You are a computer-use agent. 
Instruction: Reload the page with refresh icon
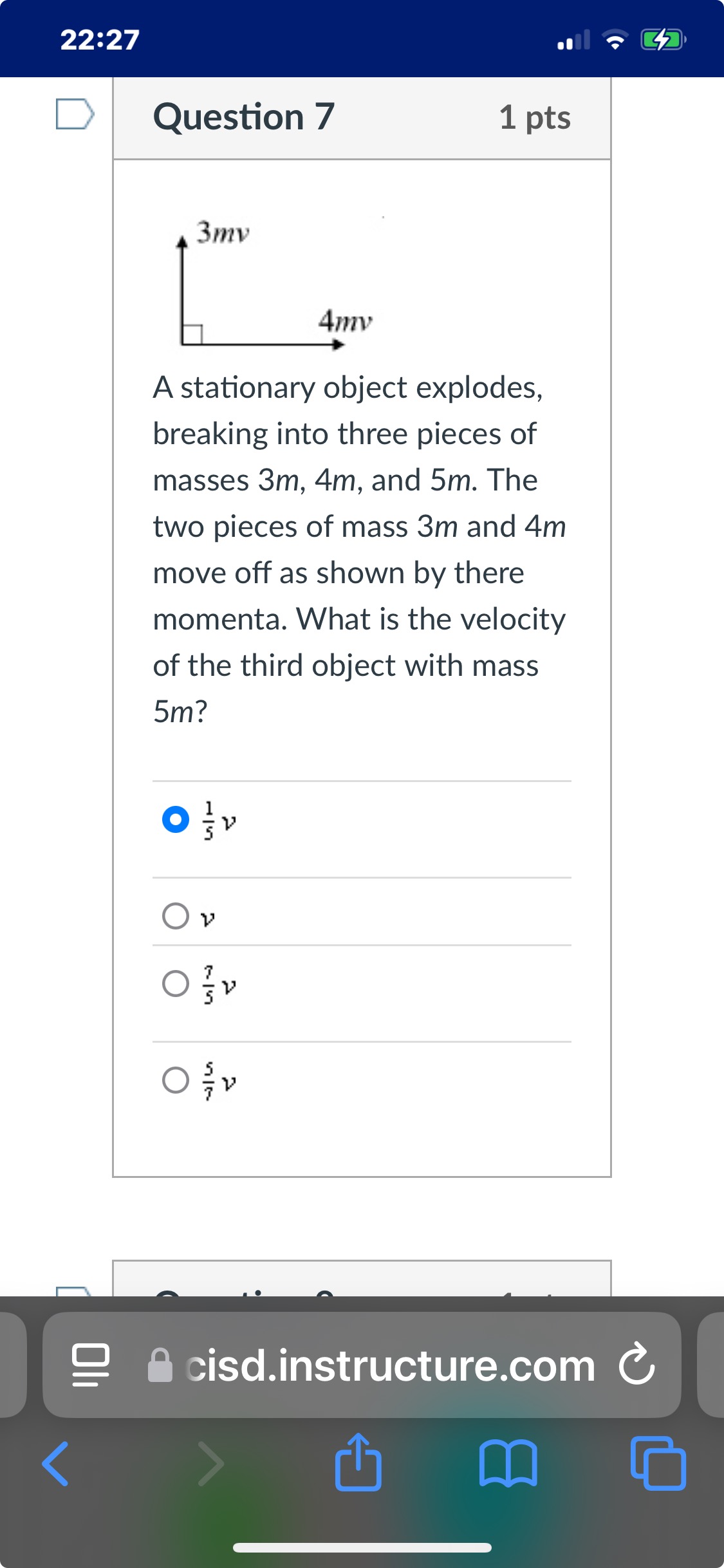pyautogui.click(x=637, y=1363)
